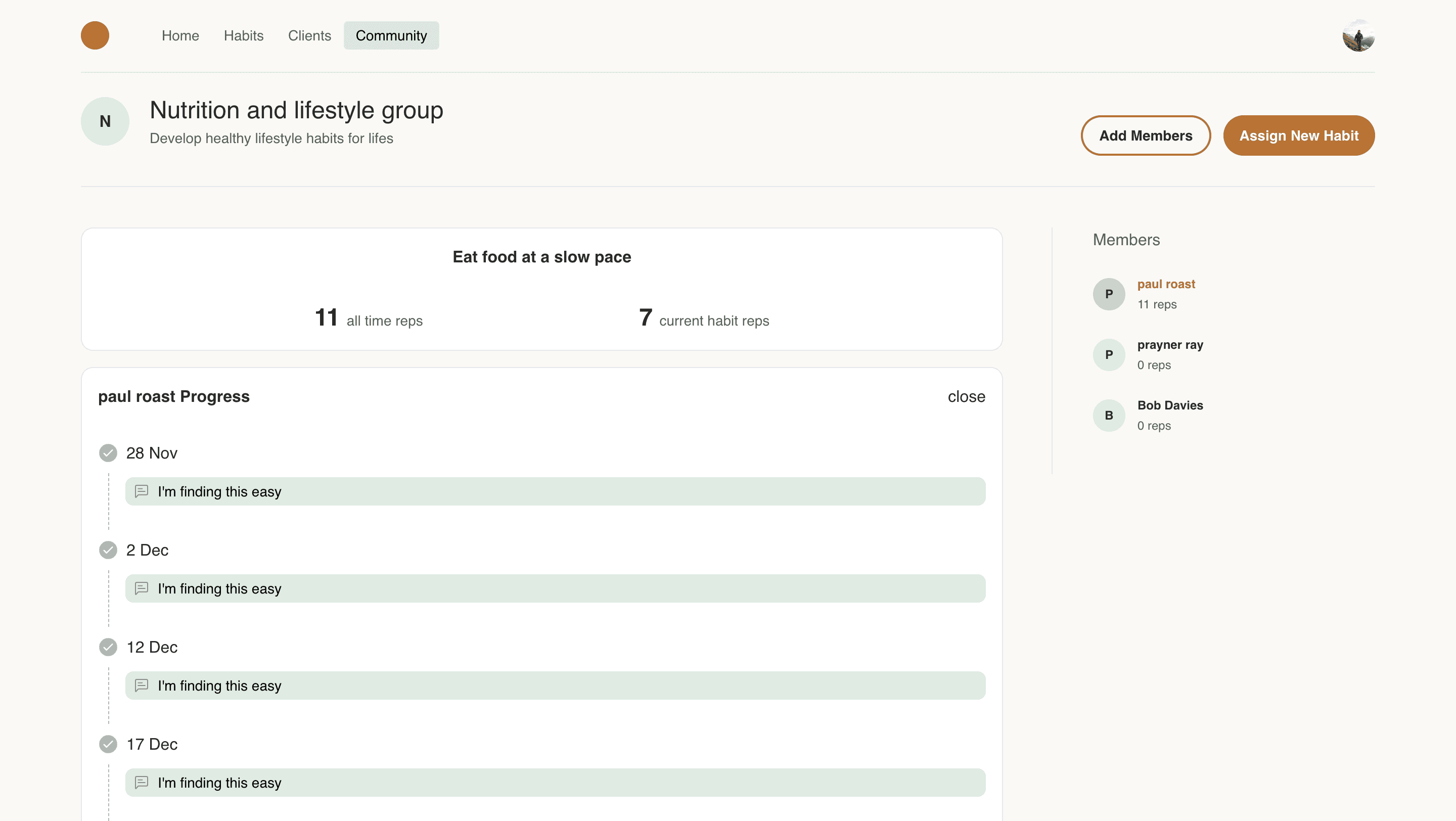Click prayner ray's '0 reps' count
Image resolution: width=1456 pixels, height=821 pixels.
click(x=1154, y=365)
